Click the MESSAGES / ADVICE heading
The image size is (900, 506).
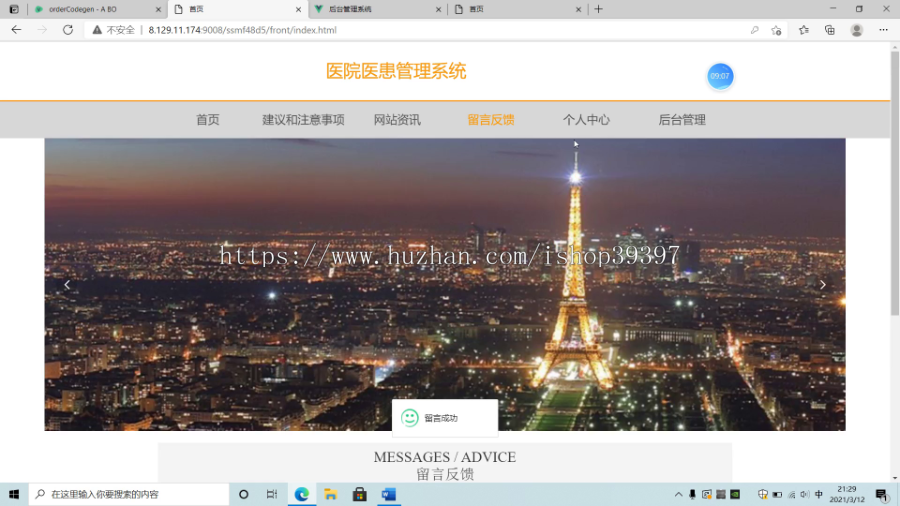click(x=445, y=457)
